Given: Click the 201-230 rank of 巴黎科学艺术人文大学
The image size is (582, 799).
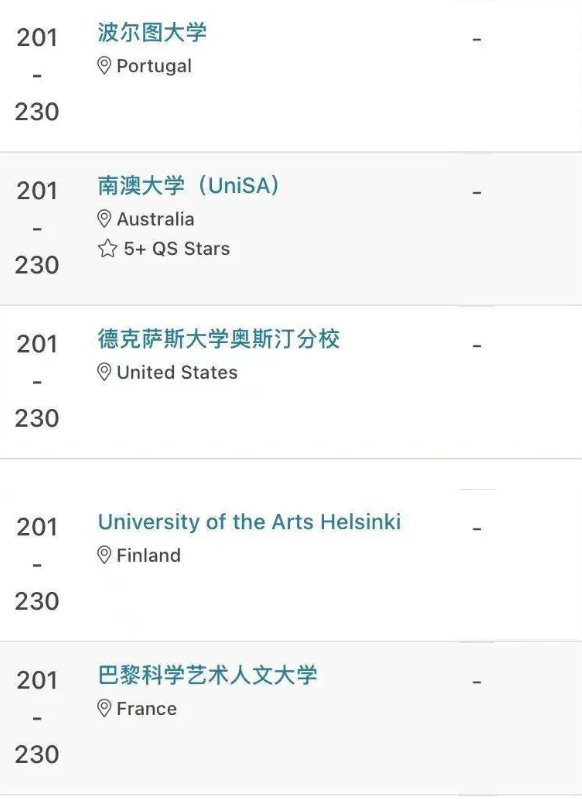Looking at the screenshot, I should click(37, 717).
